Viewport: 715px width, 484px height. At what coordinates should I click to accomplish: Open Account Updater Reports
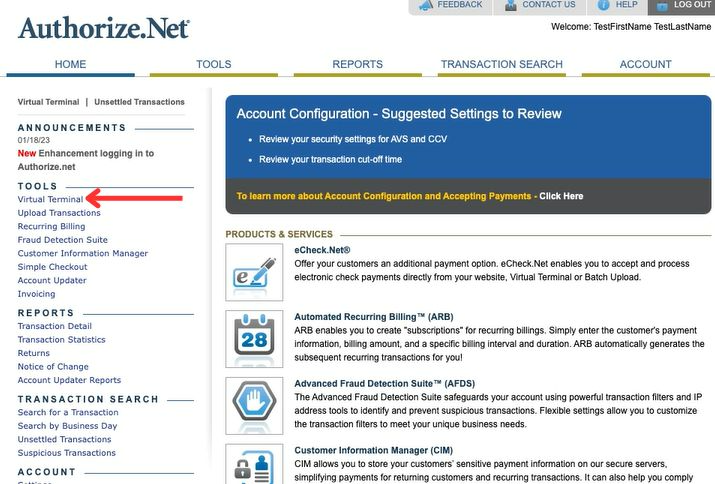pos(69,380)
